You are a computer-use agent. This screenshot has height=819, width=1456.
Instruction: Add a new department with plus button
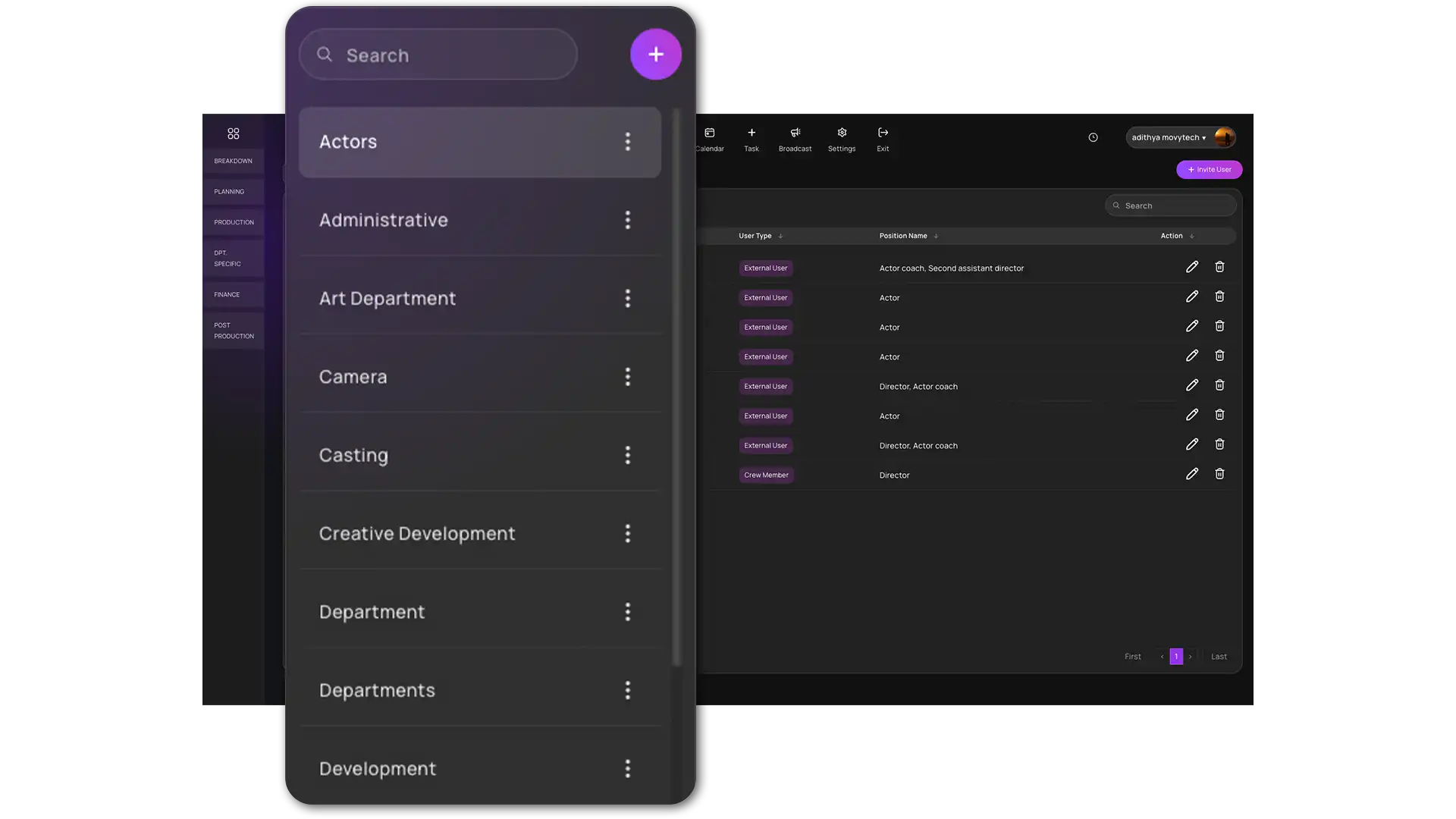pos(656,55)
